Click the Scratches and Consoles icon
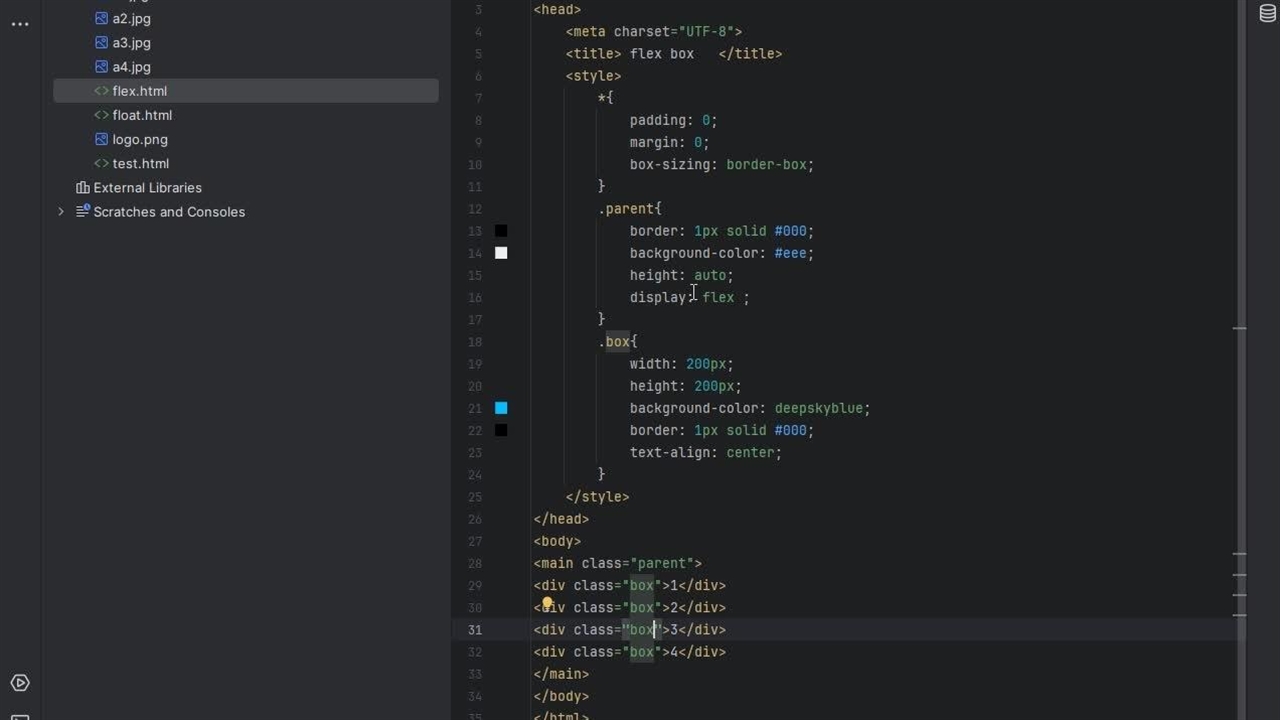 83,212
